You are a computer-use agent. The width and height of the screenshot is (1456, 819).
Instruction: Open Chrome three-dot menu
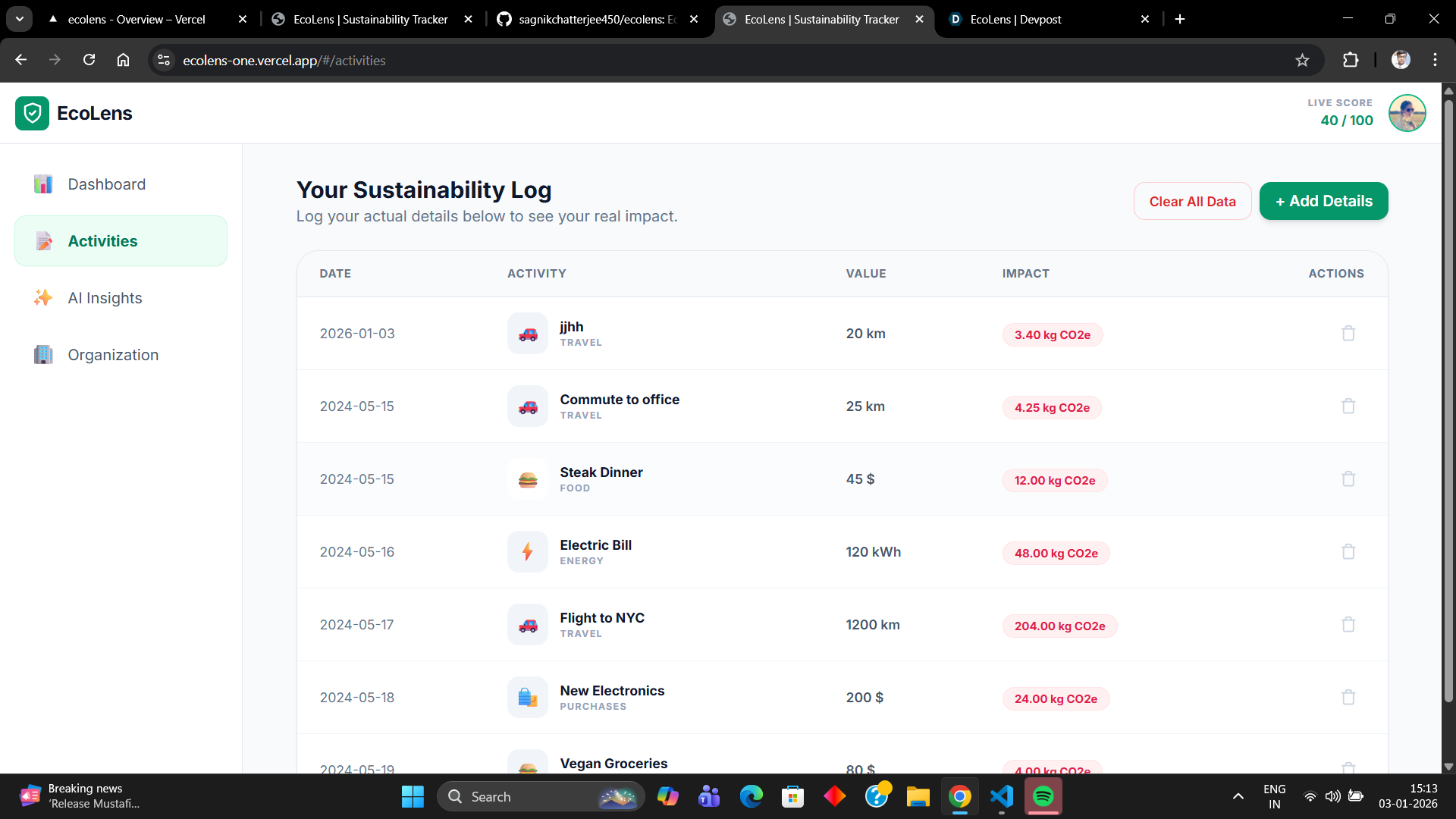pyautogui.click(x=1435, y=61)
